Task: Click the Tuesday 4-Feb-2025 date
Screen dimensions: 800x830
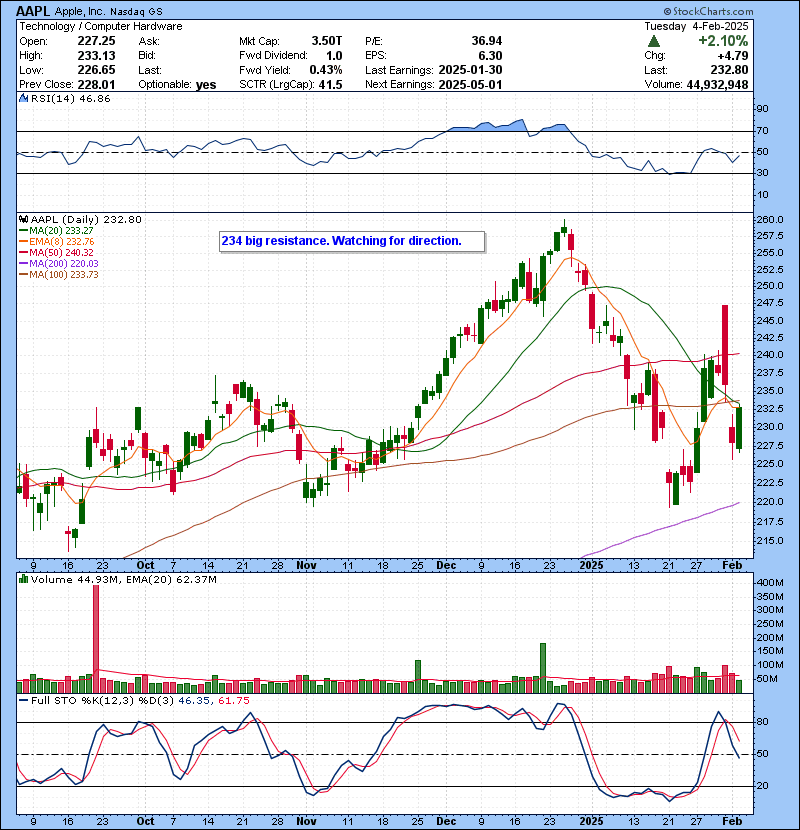Action: click(x=696, y=26)
